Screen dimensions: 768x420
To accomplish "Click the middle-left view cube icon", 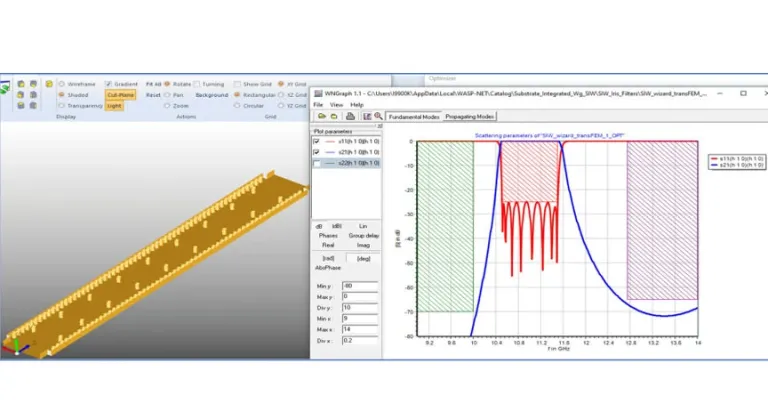I will point(21,95).
